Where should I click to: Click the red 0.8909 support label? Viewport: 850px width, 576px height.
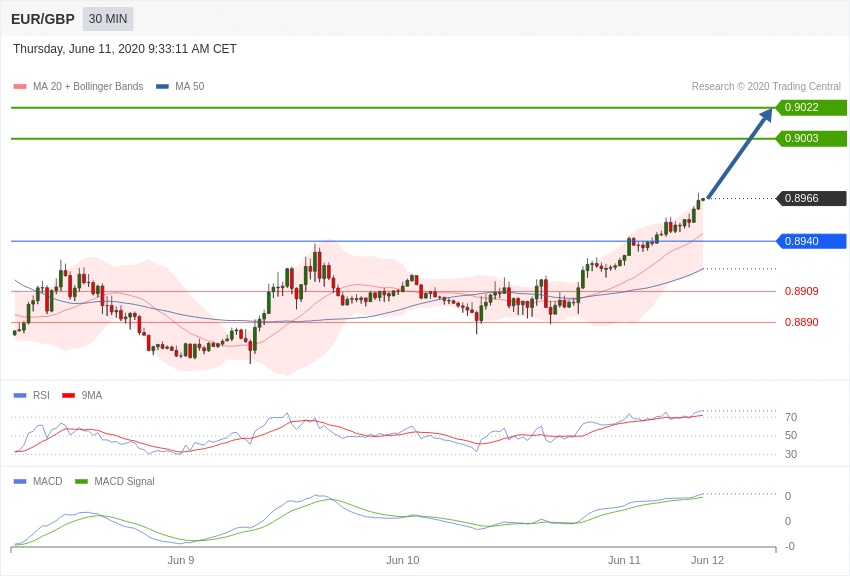pos(801,291)
